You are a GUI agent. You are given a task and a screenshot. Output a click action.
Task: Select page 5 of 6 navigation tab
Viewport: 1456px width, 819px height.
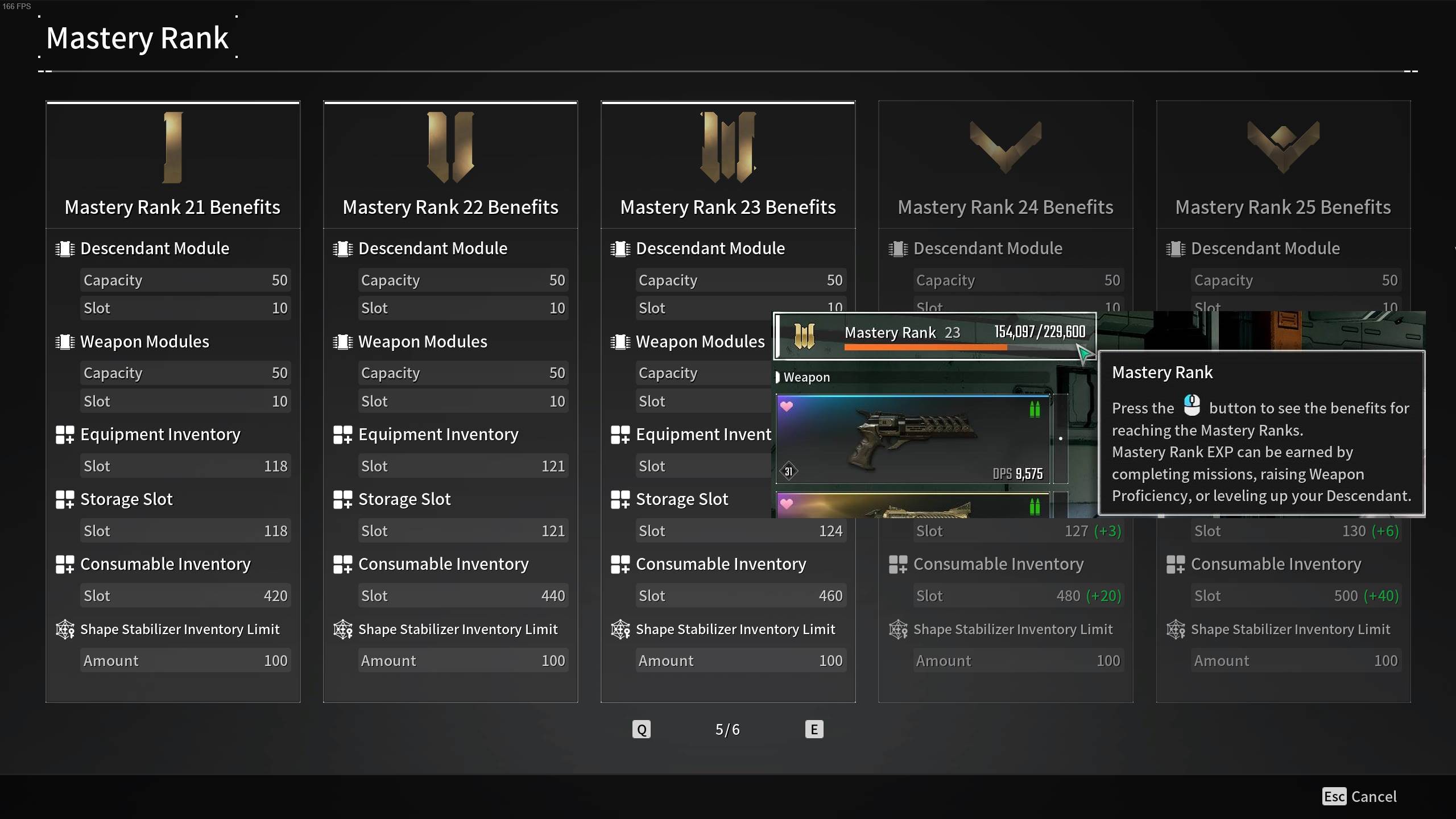click(x=728, y=729)
